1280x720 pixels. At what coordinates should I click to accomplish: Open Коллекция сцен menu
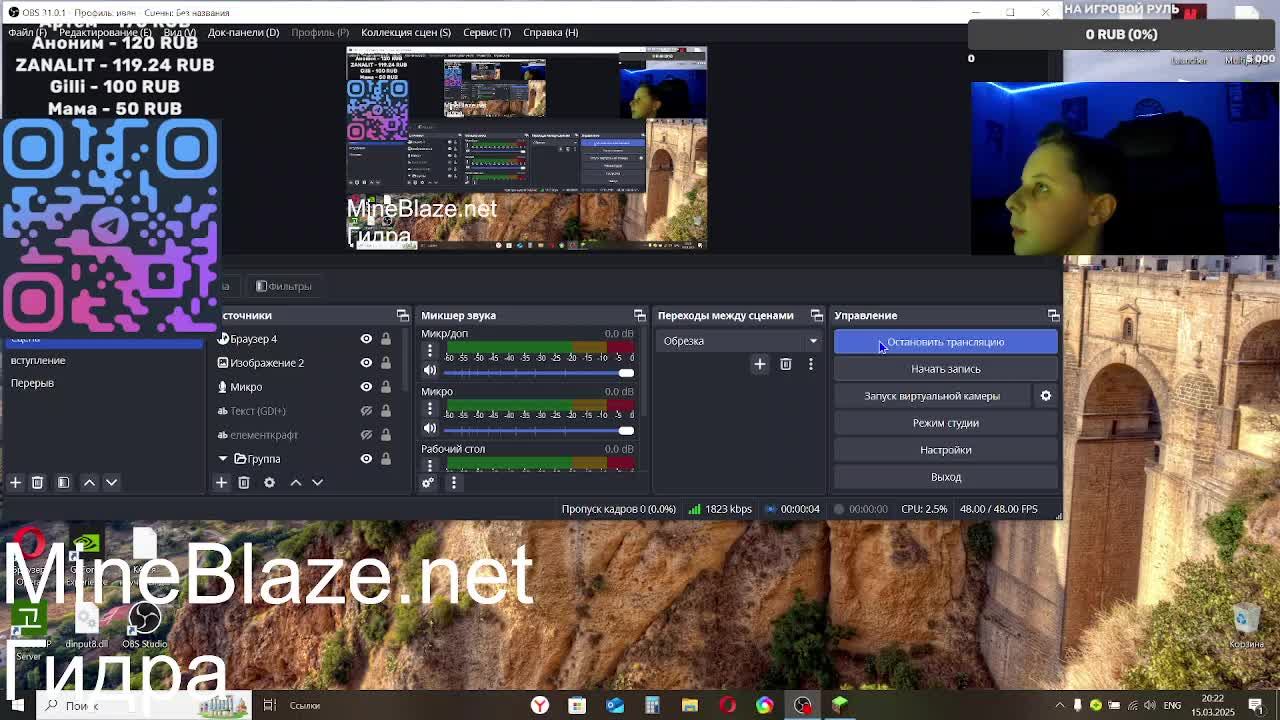click(x=405, y=32)
